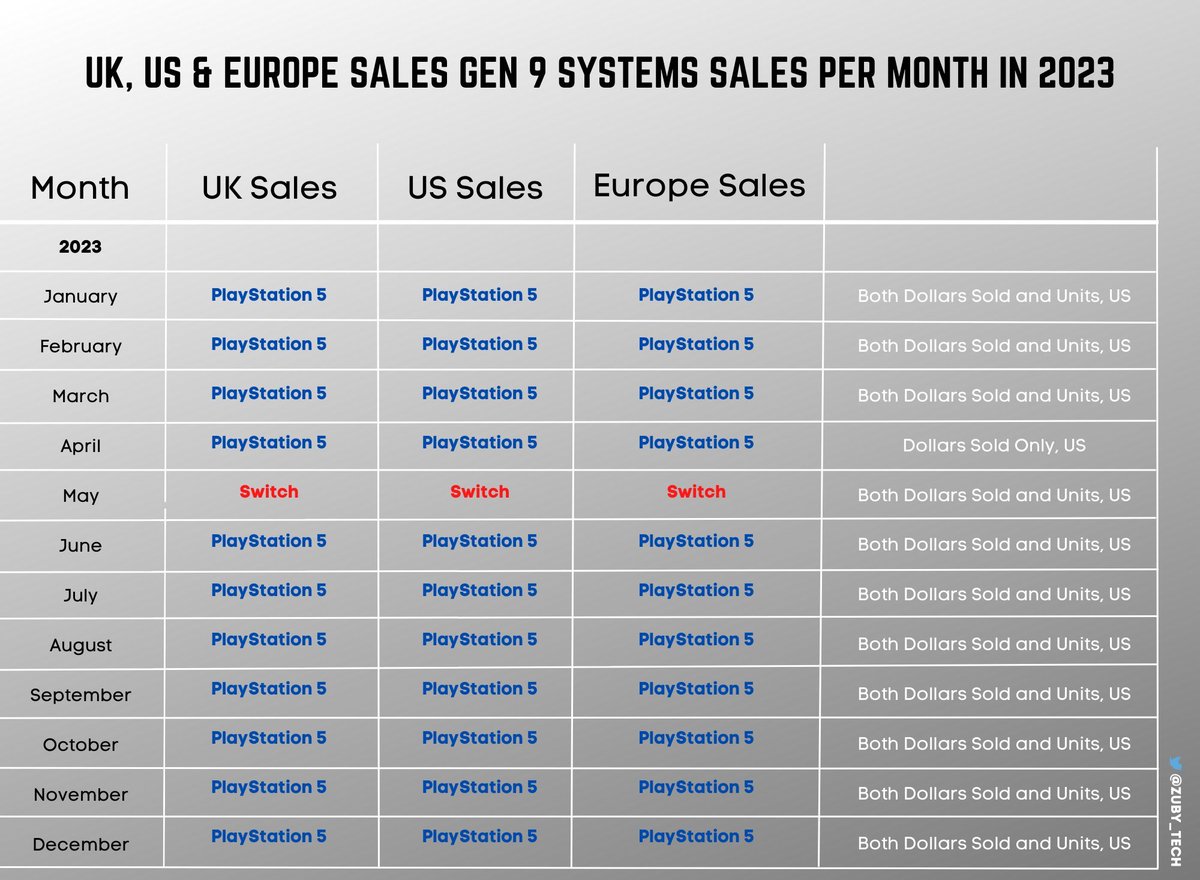Click the January row month label
The image size is (1200, 880).
80,297
